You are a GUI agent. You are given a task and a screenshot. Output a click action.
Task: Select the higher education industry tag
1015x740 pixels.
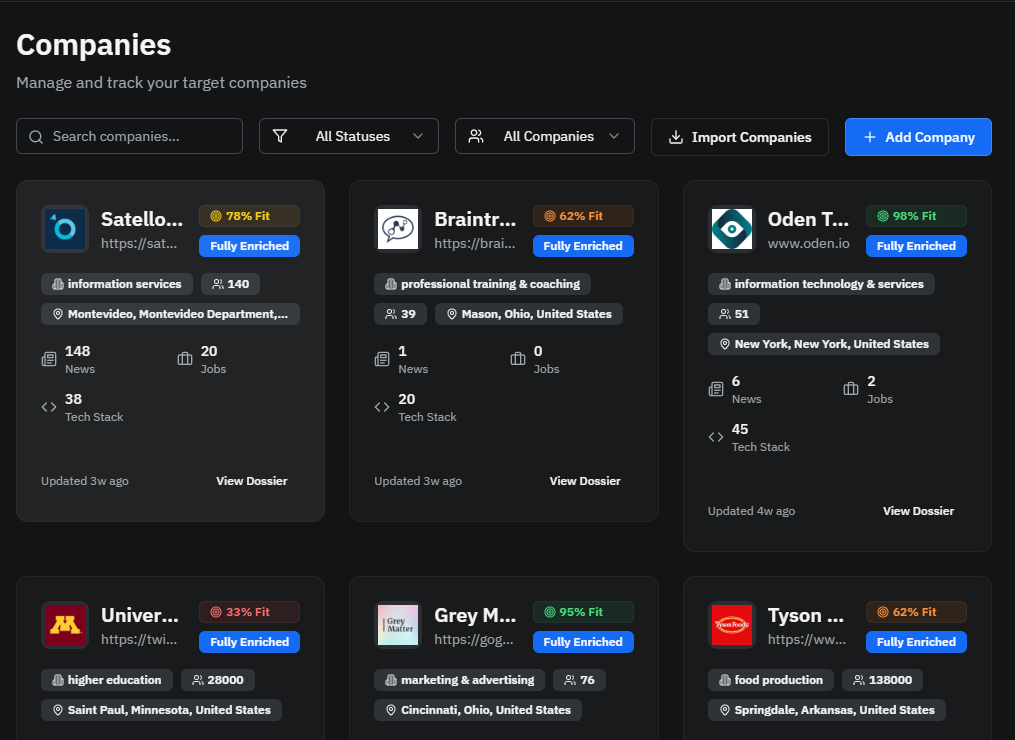[x=106, y=680]
